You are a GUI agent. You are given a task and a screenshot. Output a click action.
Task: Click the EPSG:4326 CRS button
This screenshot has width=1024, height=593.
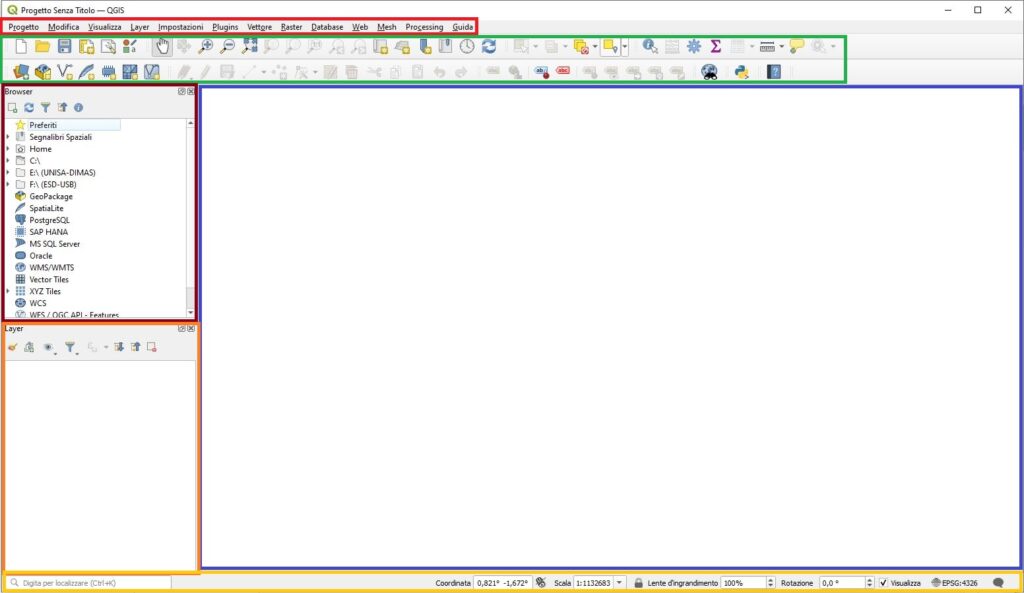pos(955,583)
